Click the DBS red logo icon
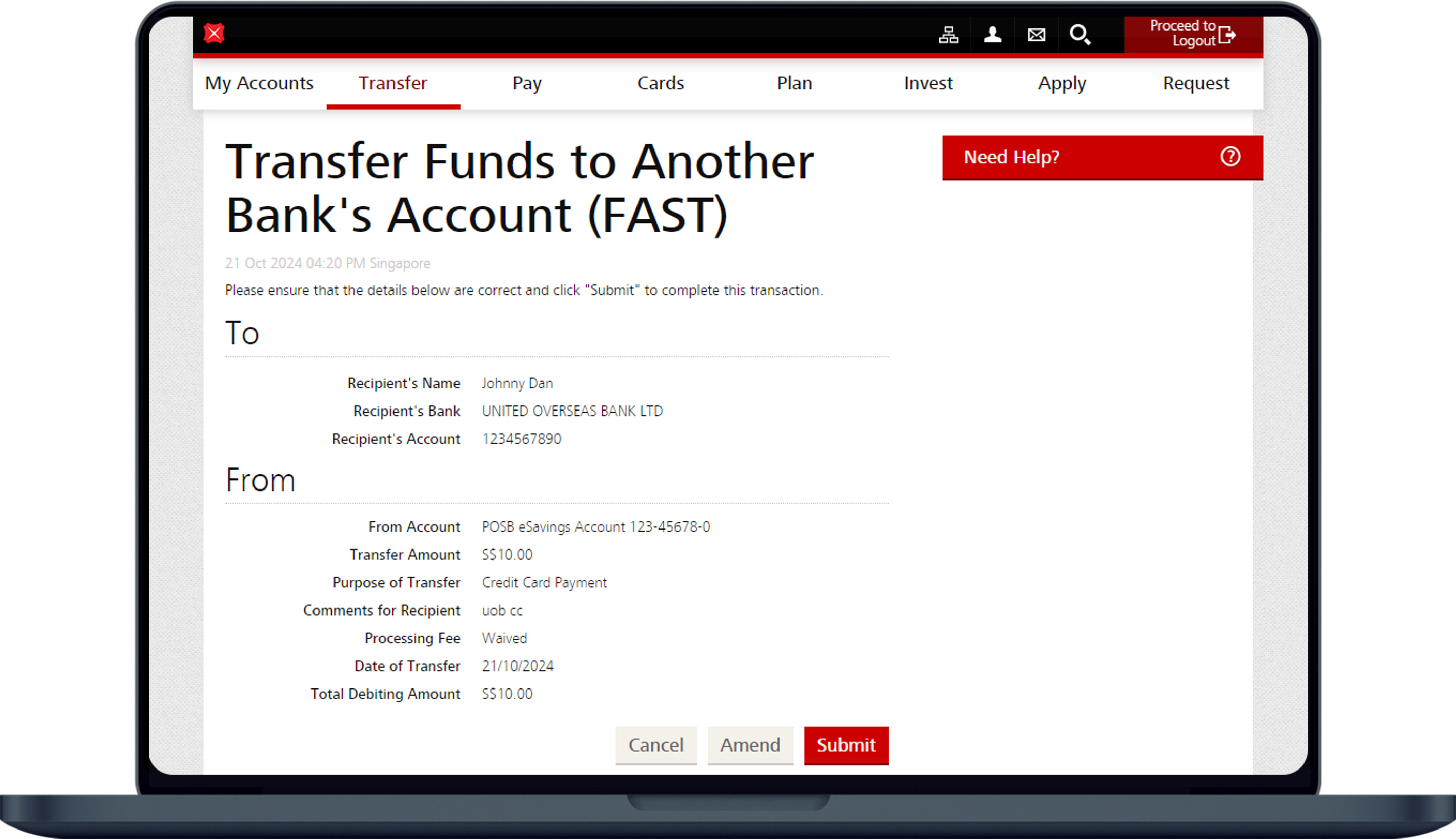1456x839 pixels. pos(214,34)
